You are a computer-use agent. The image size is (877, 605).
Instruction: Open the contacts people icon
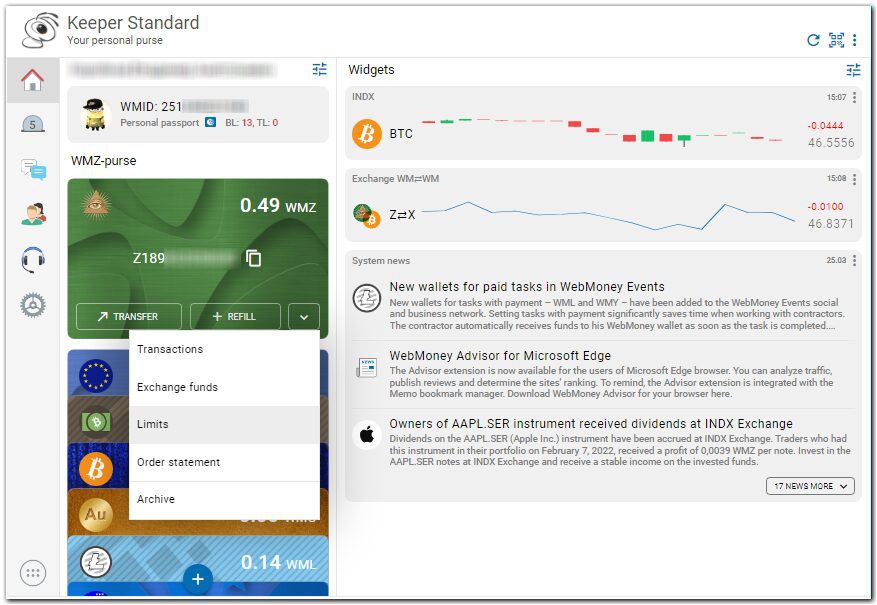point(33,214)
